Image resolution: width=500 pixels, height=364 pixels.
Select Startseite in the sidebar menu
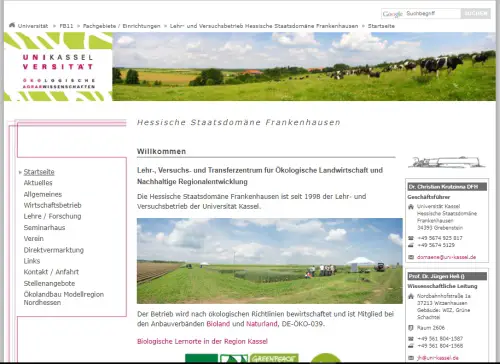point(39,172)
